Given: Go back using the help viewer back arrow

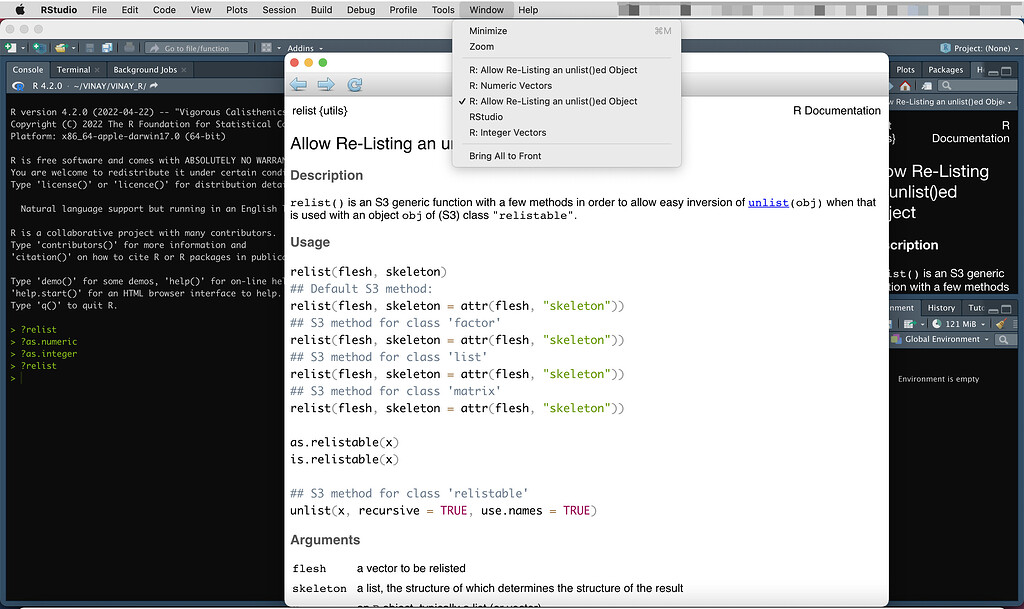Looking at the screenshot, I should click(298, 84).
